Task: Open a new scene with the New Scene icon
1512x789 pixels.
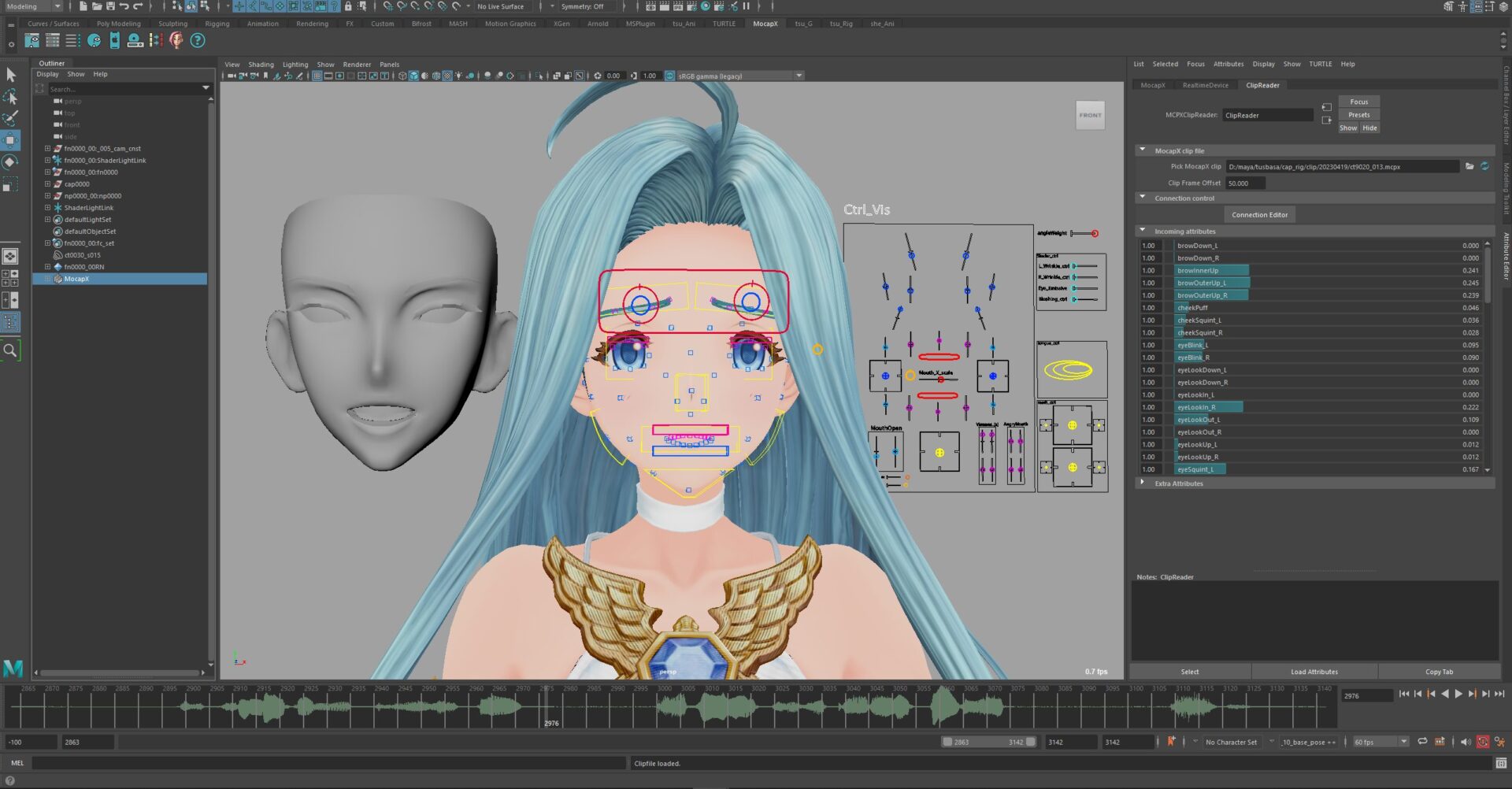Action: [x=83, y=6]
